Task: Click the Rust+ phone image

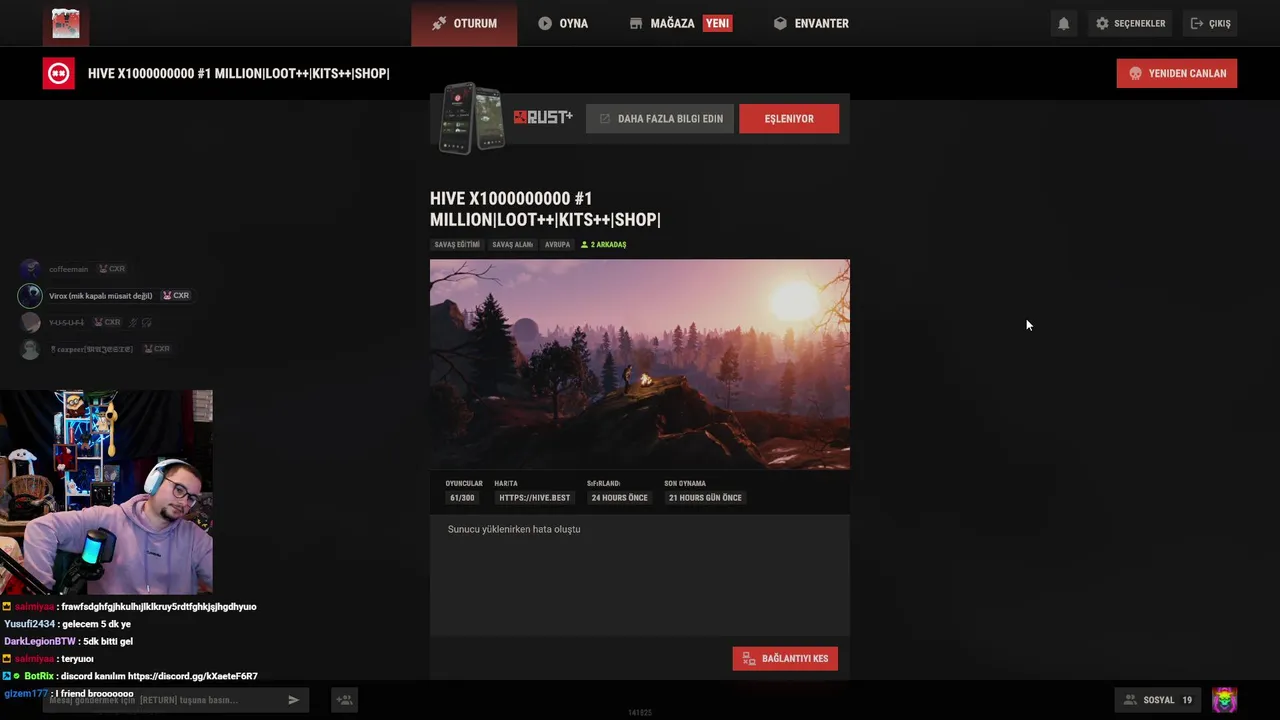Action: [472, 118]
